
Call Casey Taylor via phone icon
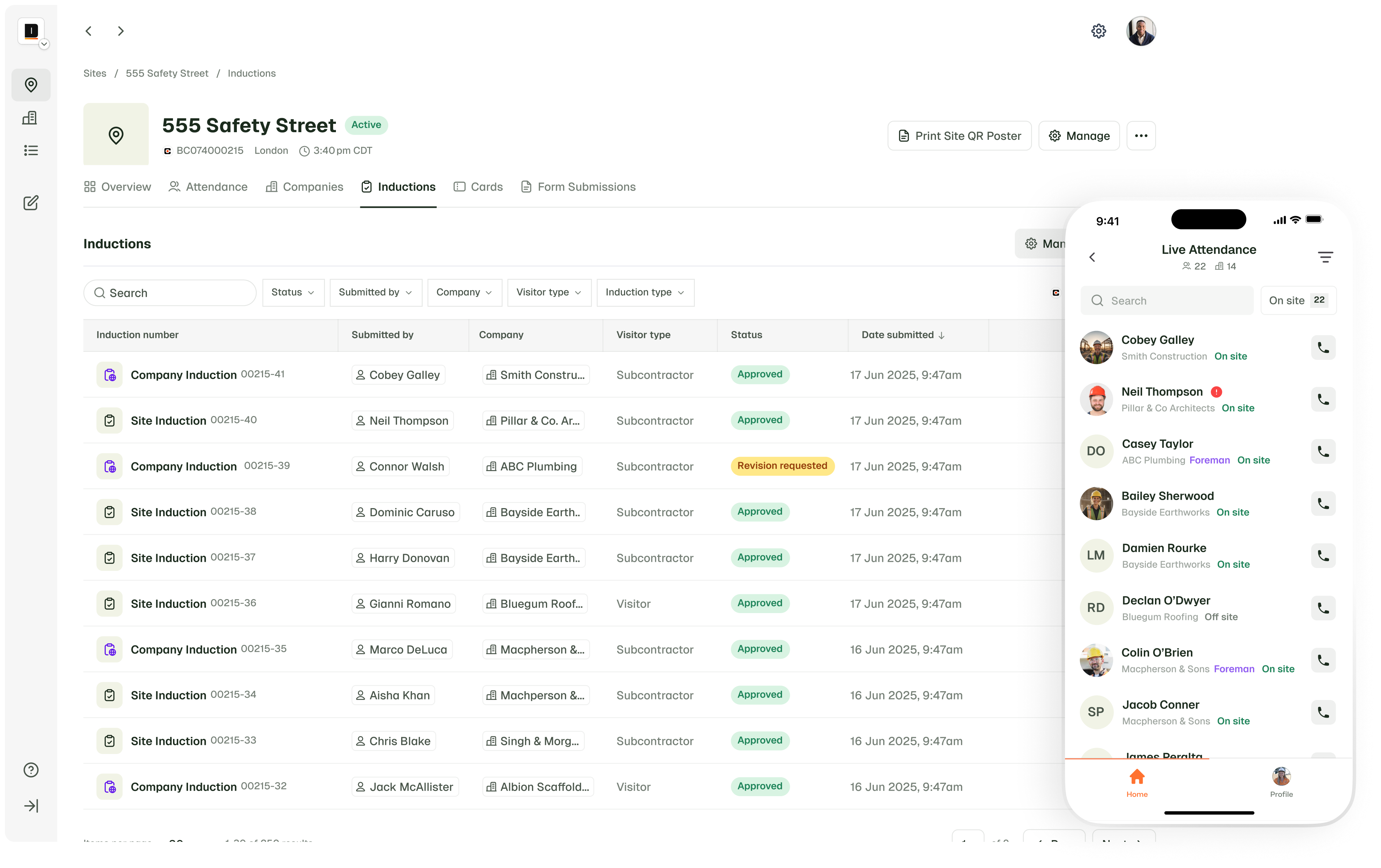coord(1323,452)
